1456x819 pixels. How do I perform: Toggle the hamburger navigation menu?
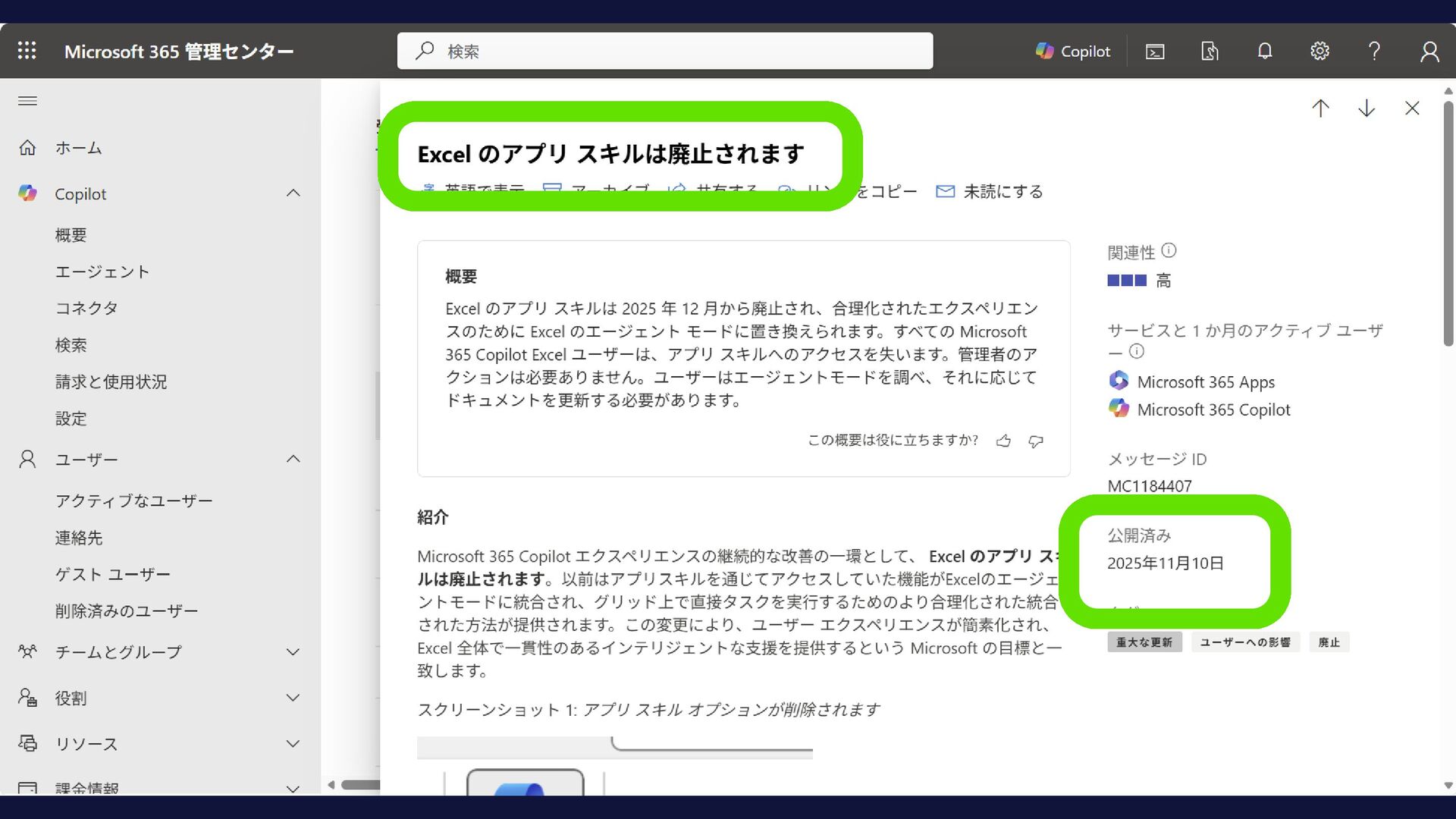point(27,101)
